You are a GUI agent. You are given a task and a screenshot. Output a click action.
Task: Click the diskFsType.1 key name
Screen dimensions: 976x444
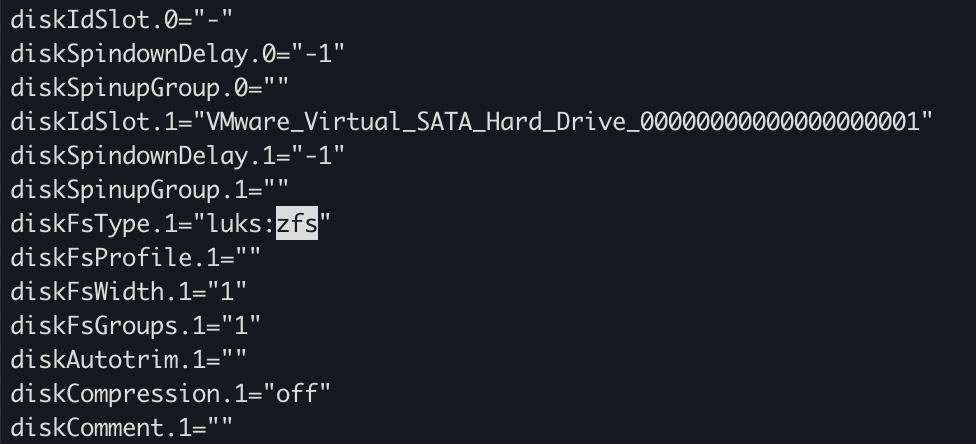94,223
